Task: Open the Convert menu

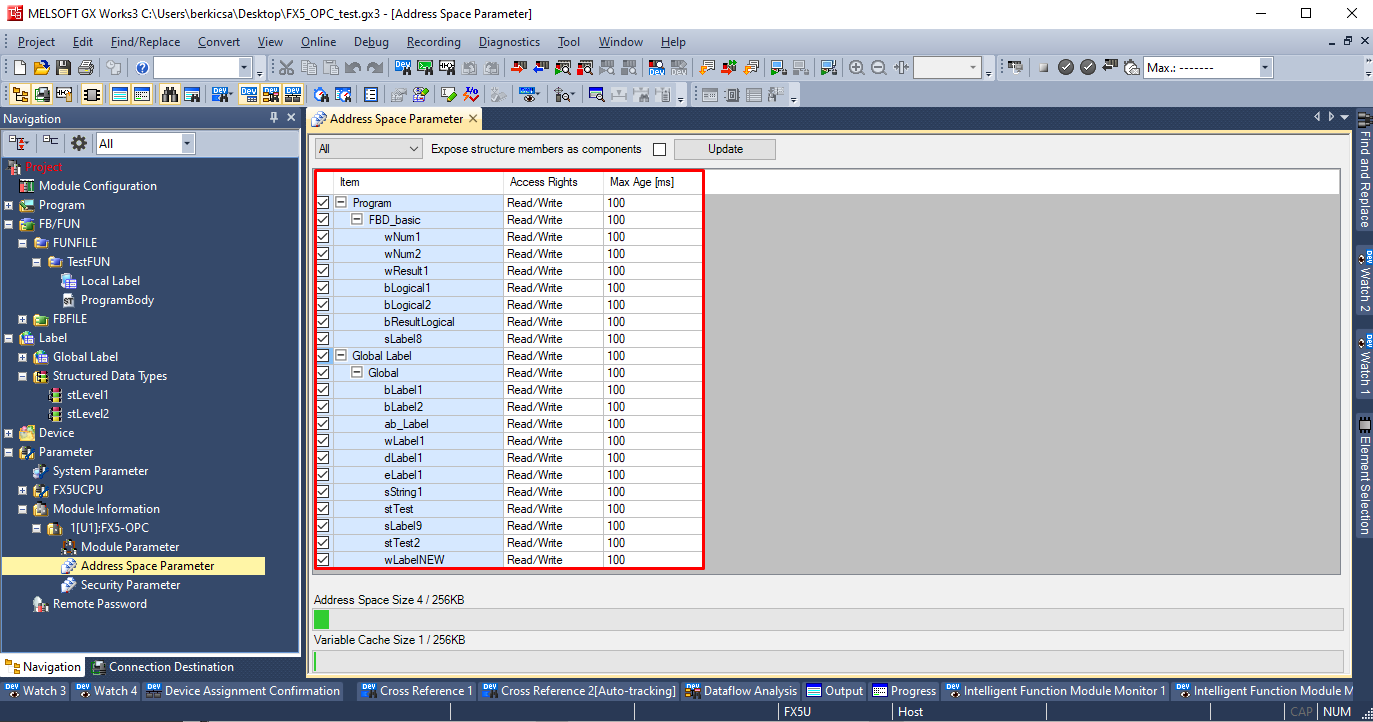Action: [x=219, y=42]
